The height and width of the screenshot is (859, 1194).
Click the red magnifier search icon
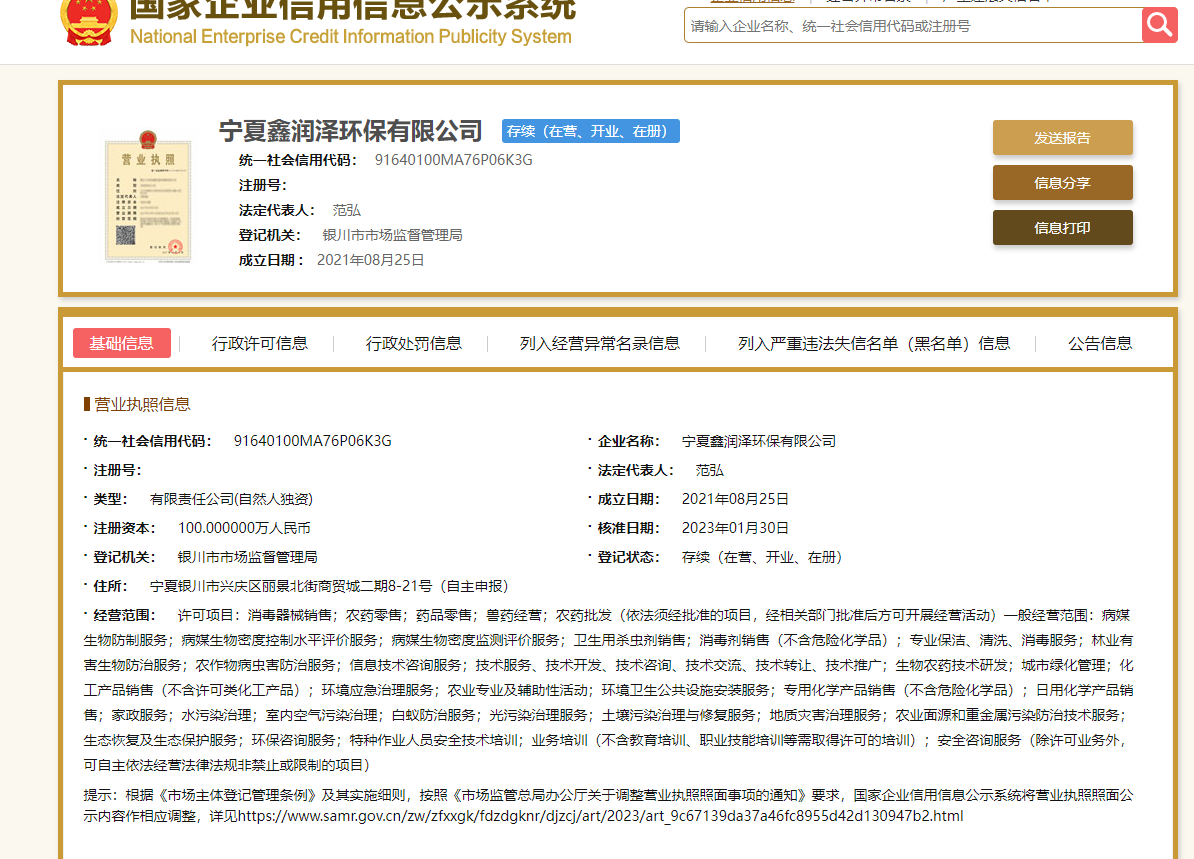pos(1160,25)
